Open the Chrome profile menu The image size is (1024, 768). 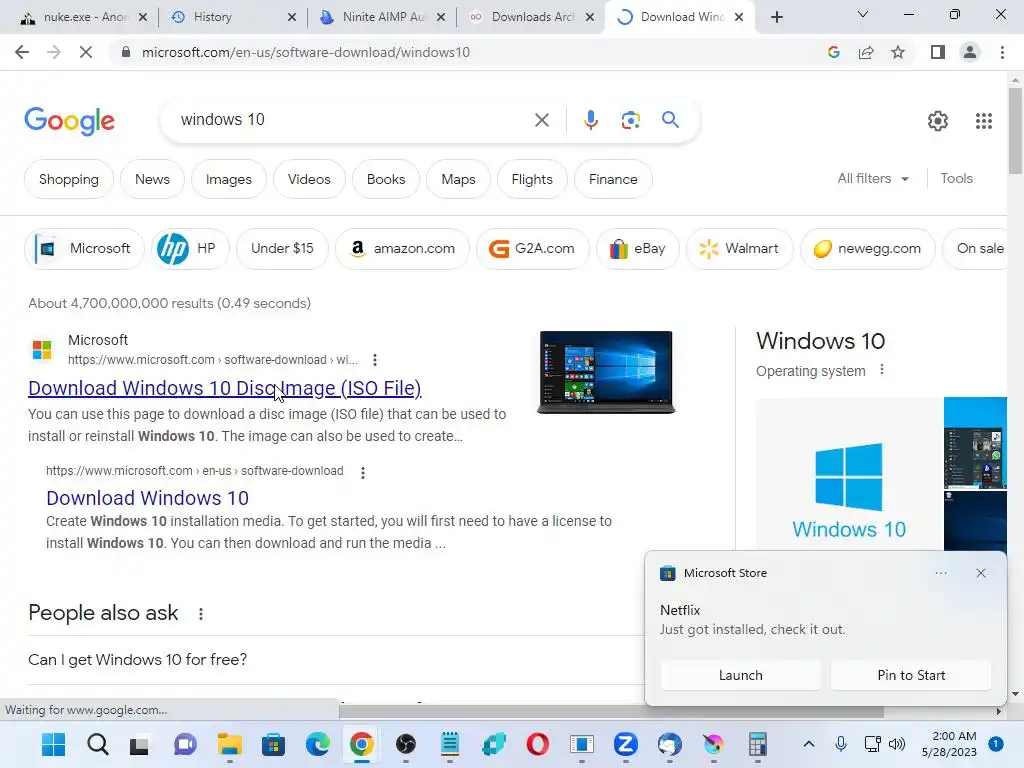click(x=970, y=52)
